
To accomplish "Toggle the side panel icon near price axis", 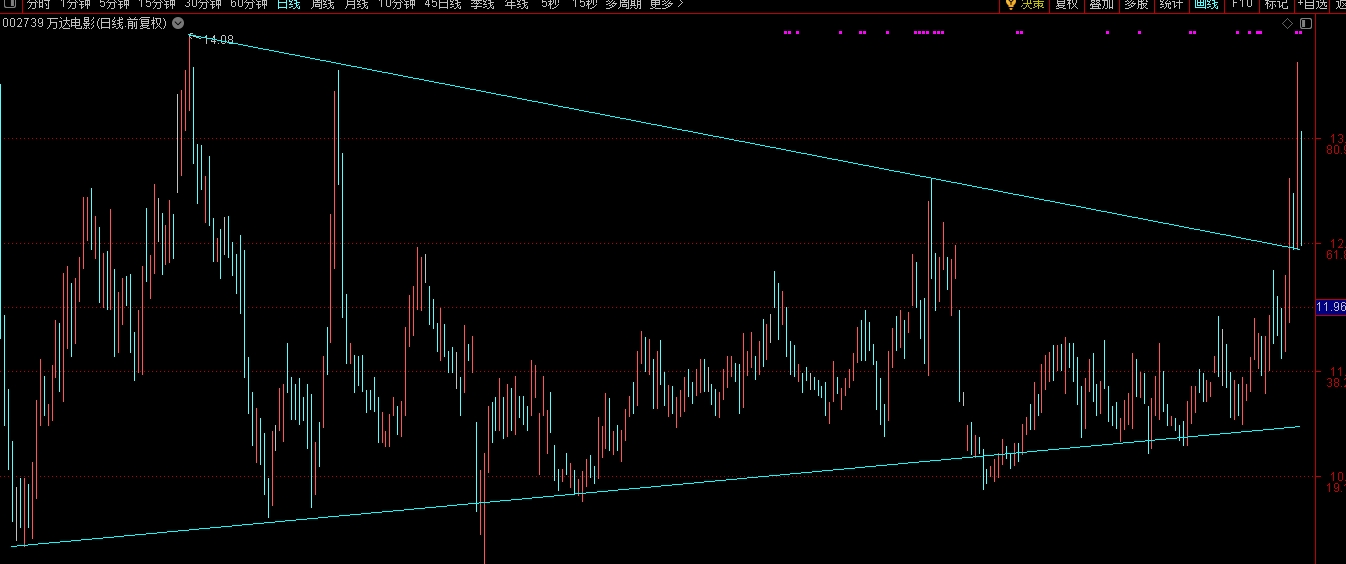I will [1304, 22].
